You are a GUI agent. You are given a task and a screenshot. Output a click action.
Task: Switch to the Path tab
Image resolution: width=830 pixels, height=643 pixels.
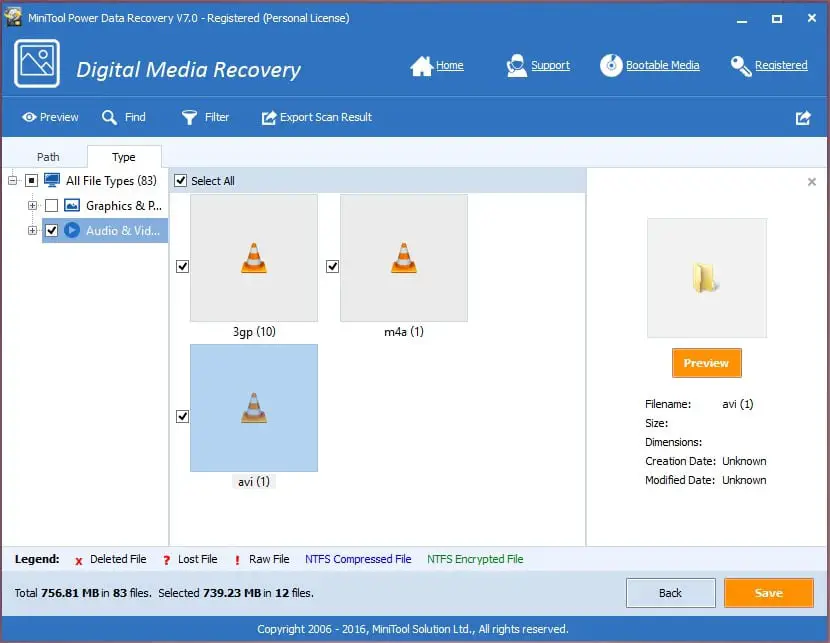[48, 157]
